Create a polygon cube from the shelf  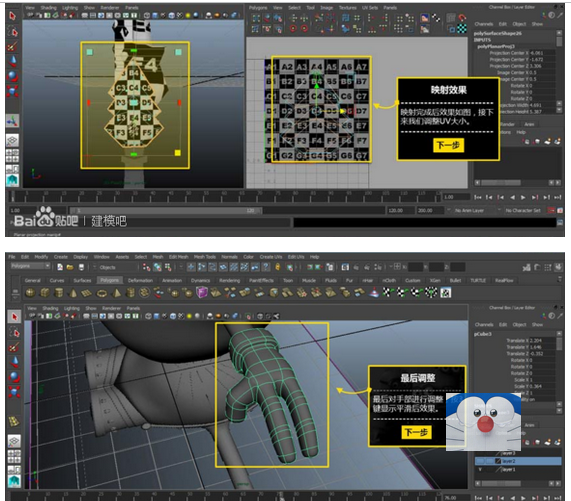click(x=45, y=292)
